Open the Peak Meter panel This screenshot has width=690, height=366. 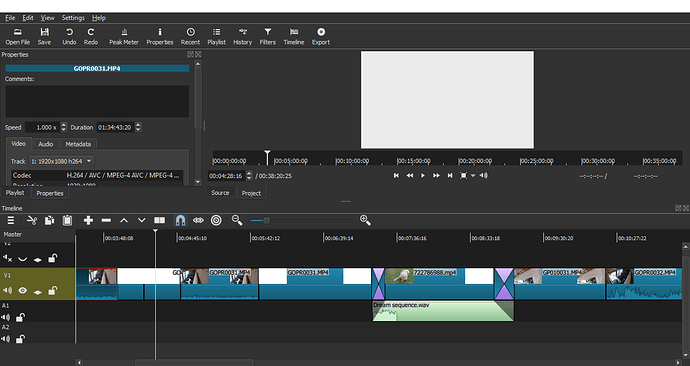[x=124, y=37]
